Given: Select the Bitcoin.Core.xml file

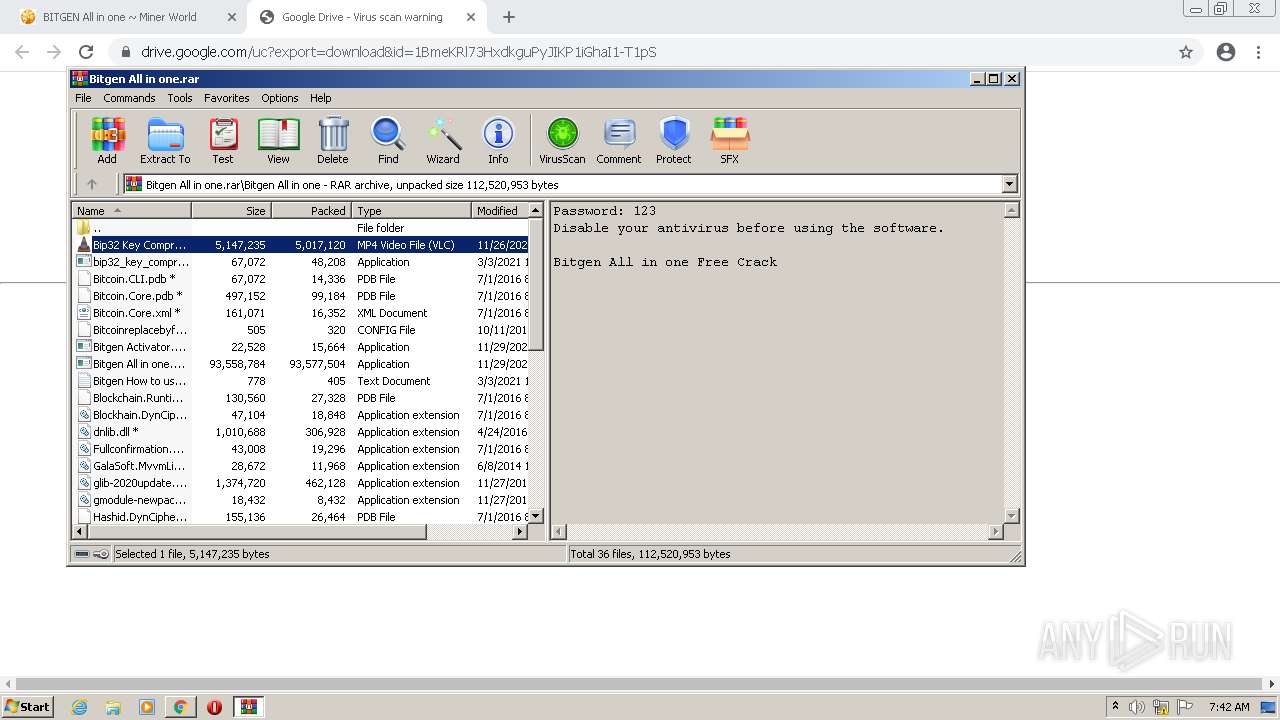Looking at the screenshot, I should coord(300,313).
